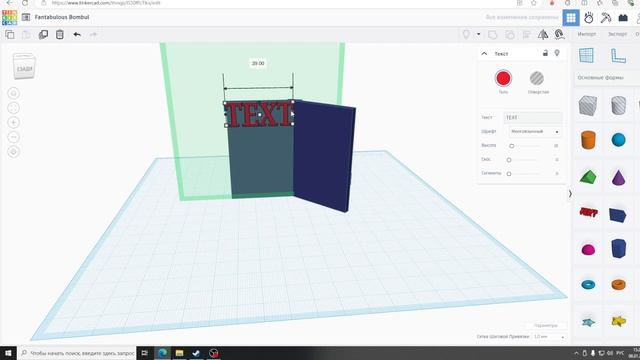
Task: Select the striped hole cylinder shape
Action: pyautogui.click(x=618, y=105)
